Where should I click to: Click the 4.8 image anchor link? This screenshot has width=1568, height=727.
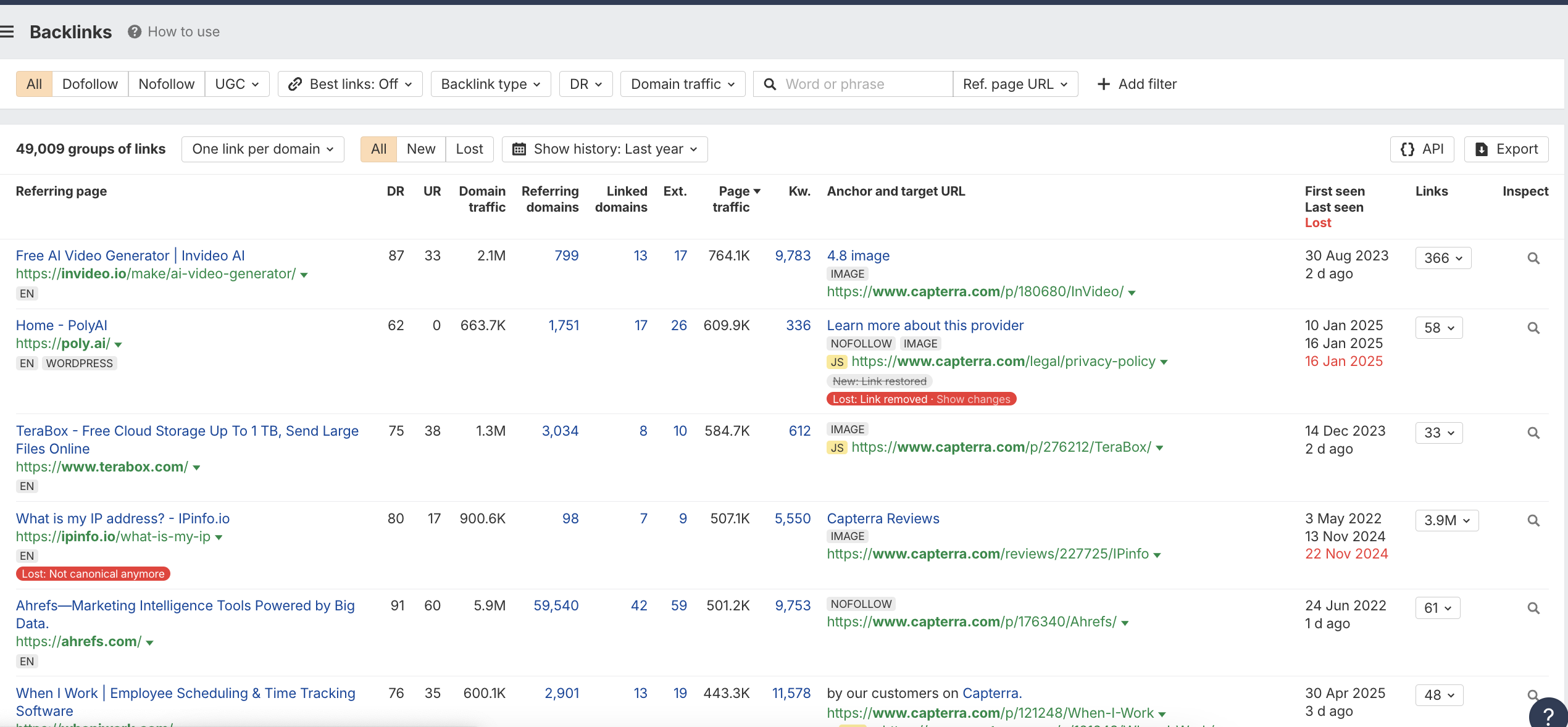(858, 255)
